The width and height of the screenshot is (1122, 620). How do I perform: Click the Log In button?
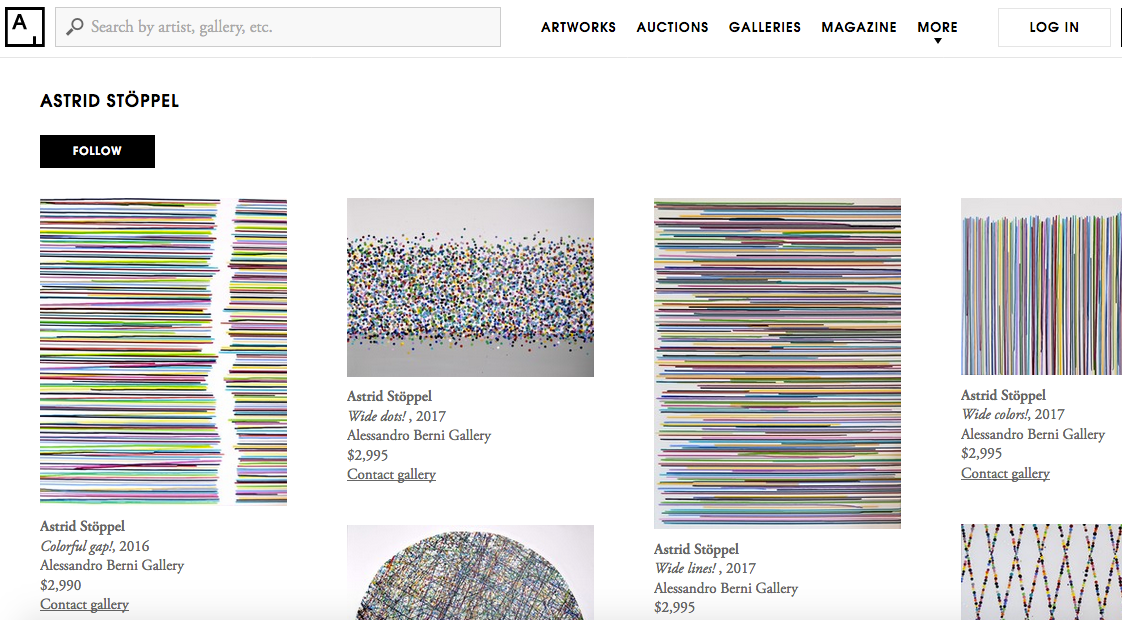tap(1054, 27)
